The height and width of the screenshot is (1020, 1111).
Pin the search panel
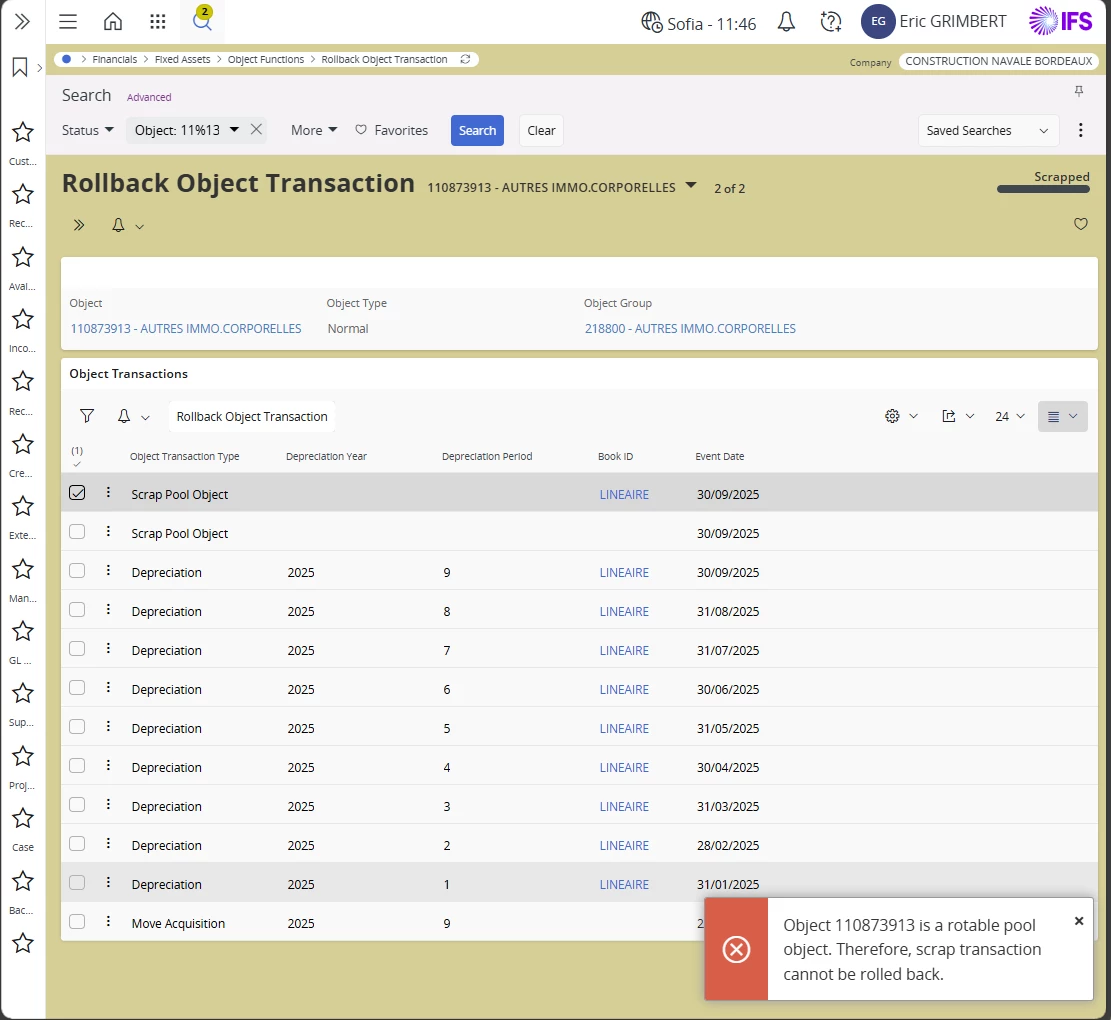click(x=1079, y=91)
